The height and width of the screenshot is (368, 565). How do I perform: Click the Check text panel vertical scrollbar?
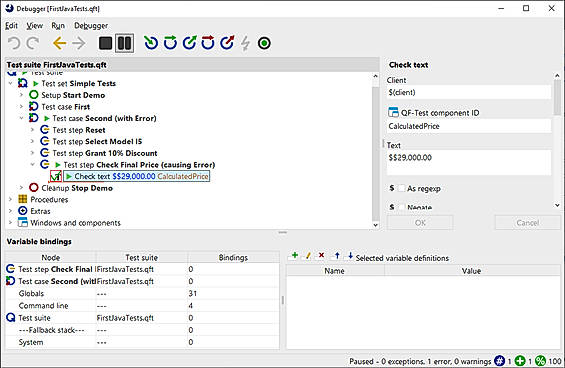click(557, 97)
